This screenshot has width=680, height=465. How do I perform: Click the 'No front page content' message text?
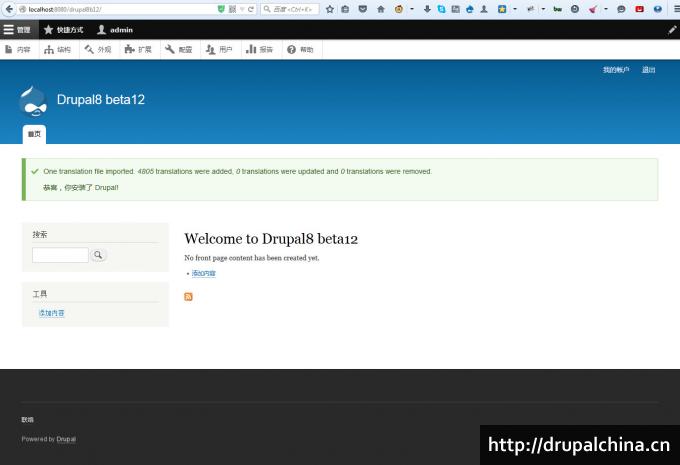coord(252,258)
